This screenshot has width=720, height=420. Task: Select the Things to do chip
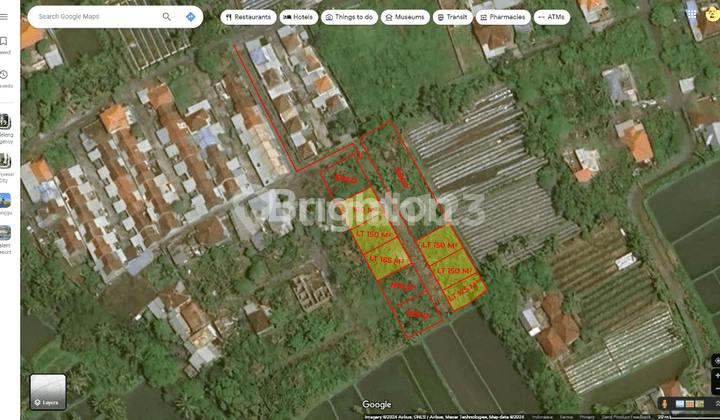click(349, 17)
